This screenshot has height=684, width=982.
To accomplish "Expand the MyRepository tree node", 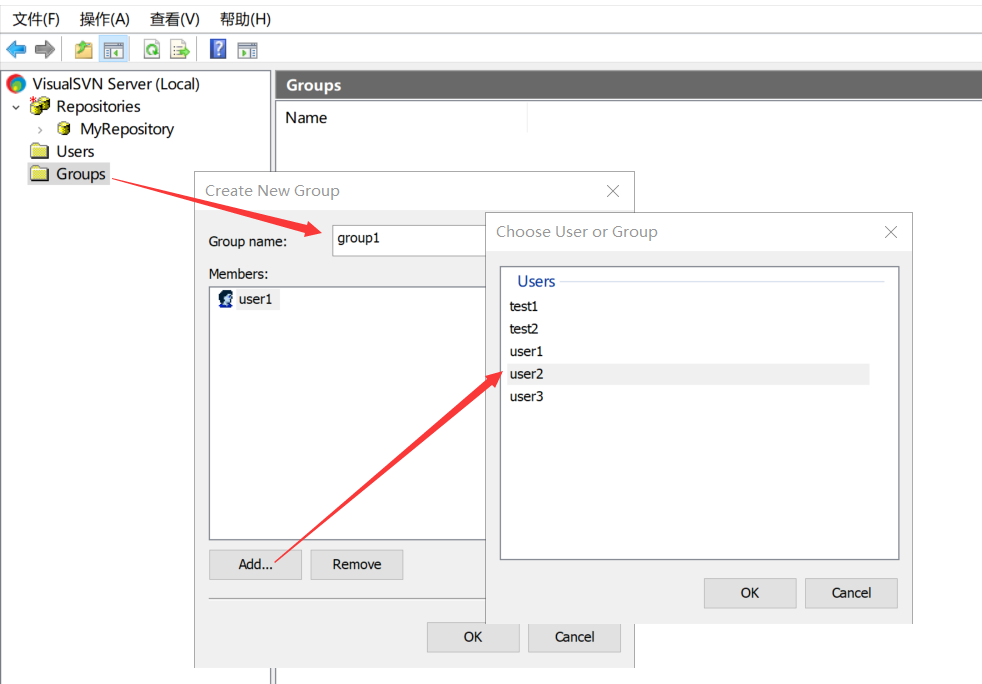I will click(40, 130).
